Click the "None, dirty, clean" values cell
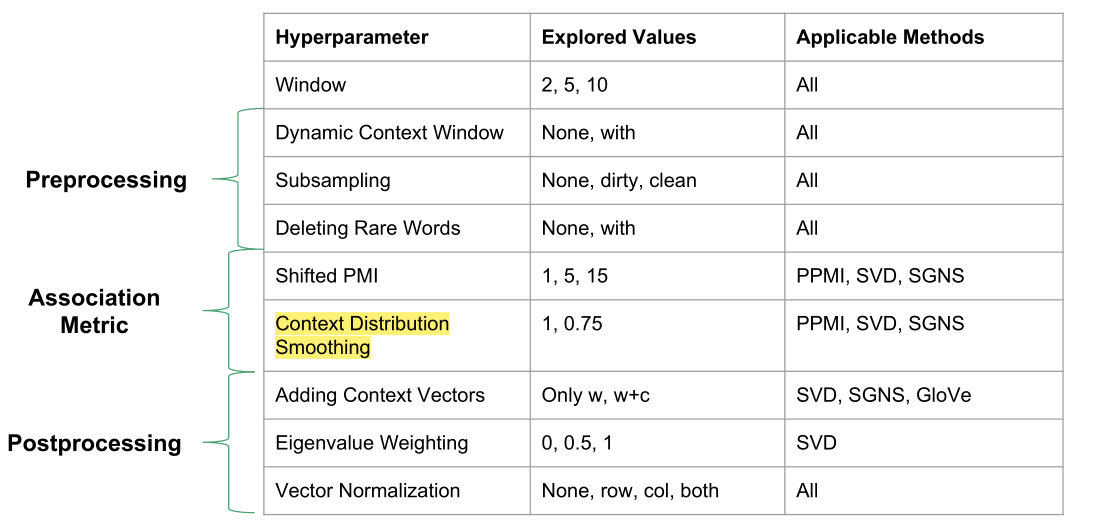 pyautogui.click(x=619, y=181)
